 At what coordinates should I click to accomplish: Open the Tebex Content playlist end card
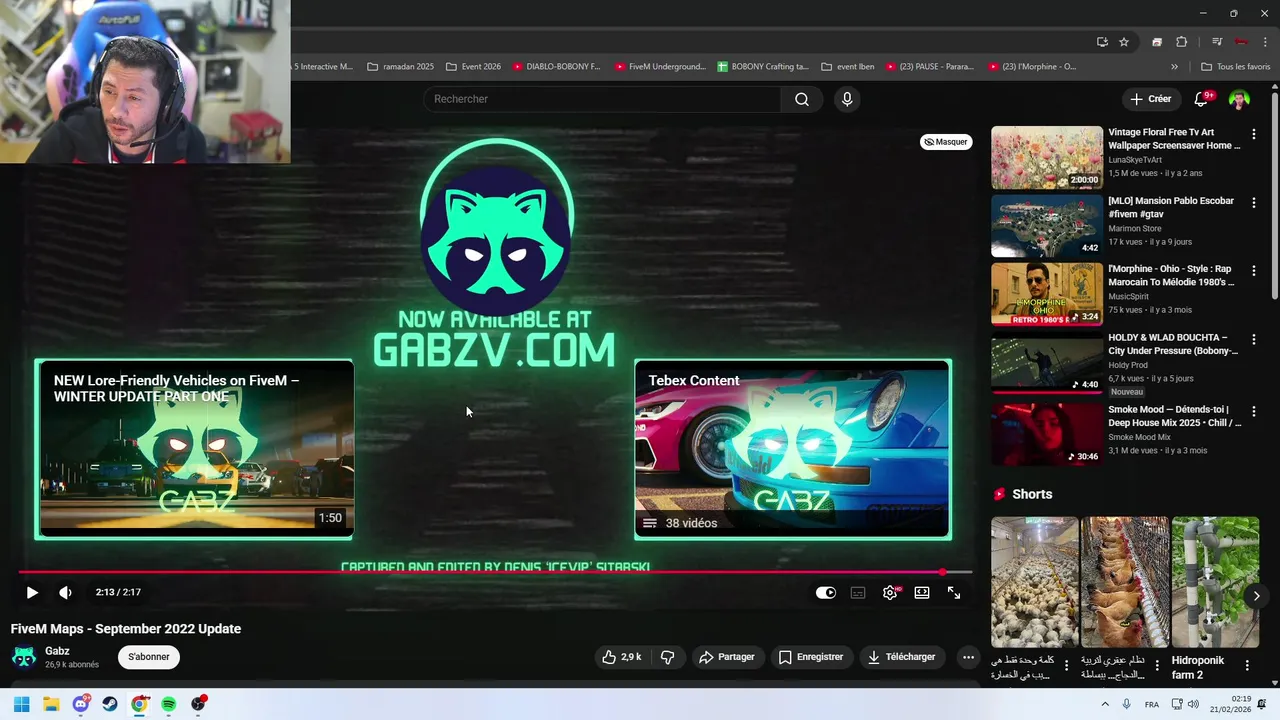tap(793, 450)
